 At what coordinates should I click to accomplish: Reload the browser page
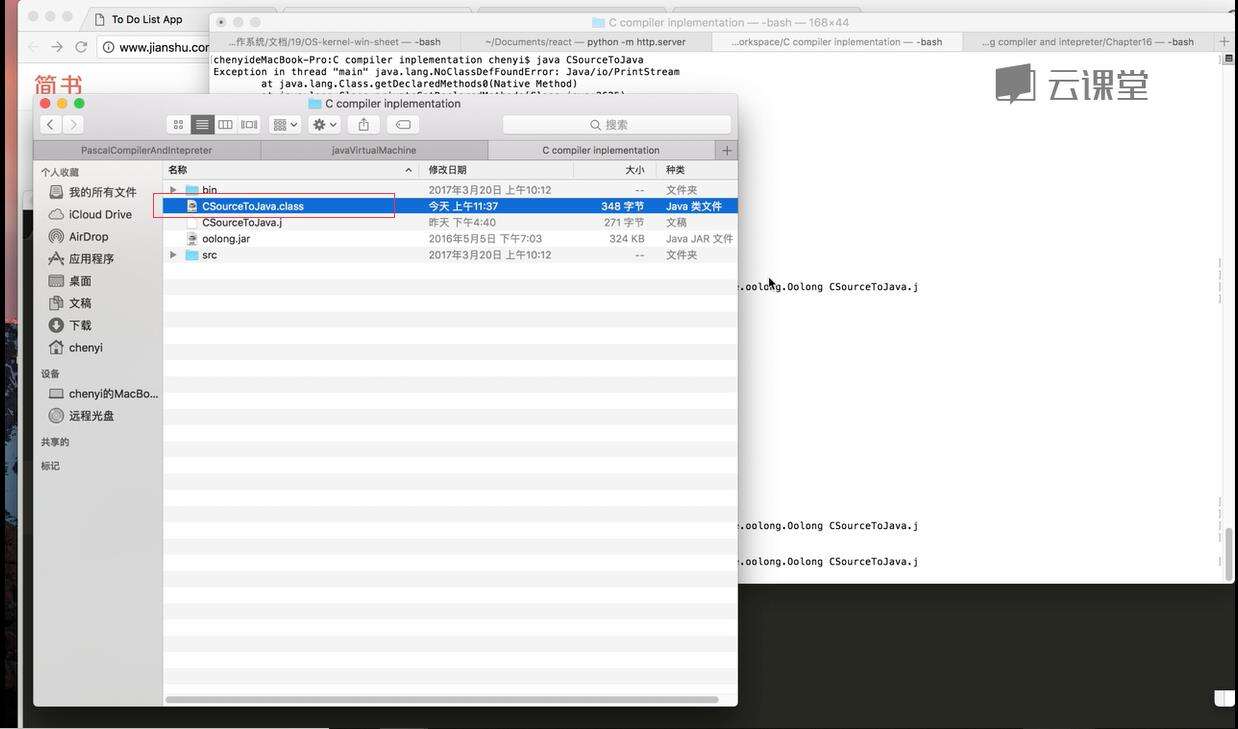[81, 47]
